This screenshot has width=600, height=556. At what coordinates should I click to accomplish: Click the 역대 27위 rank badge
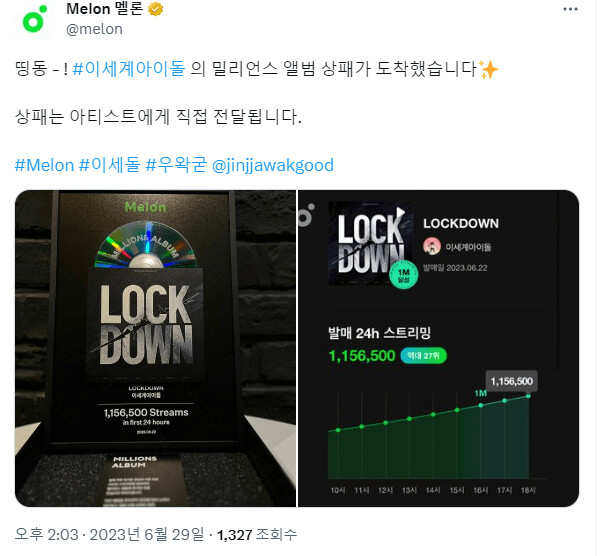(x=423, y=356)
